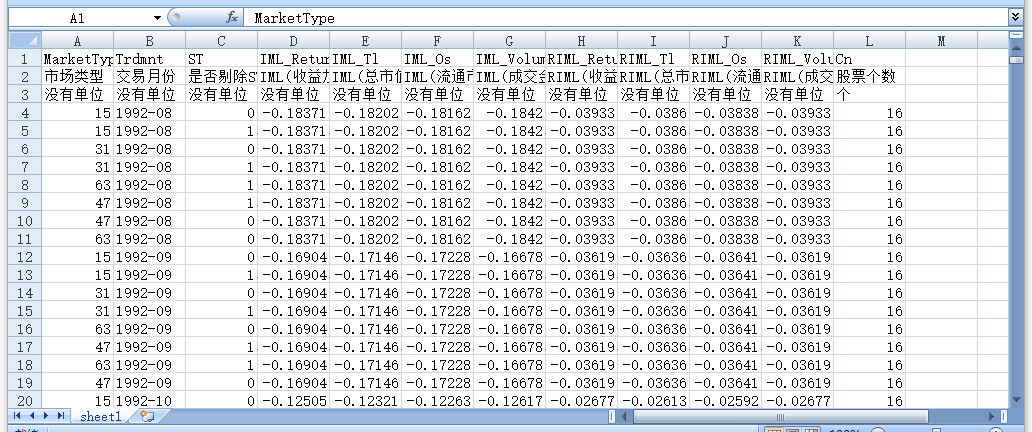This screenshot has width=1032, height=432.
Task: Select row 3 header
Action: pos(25,94)
